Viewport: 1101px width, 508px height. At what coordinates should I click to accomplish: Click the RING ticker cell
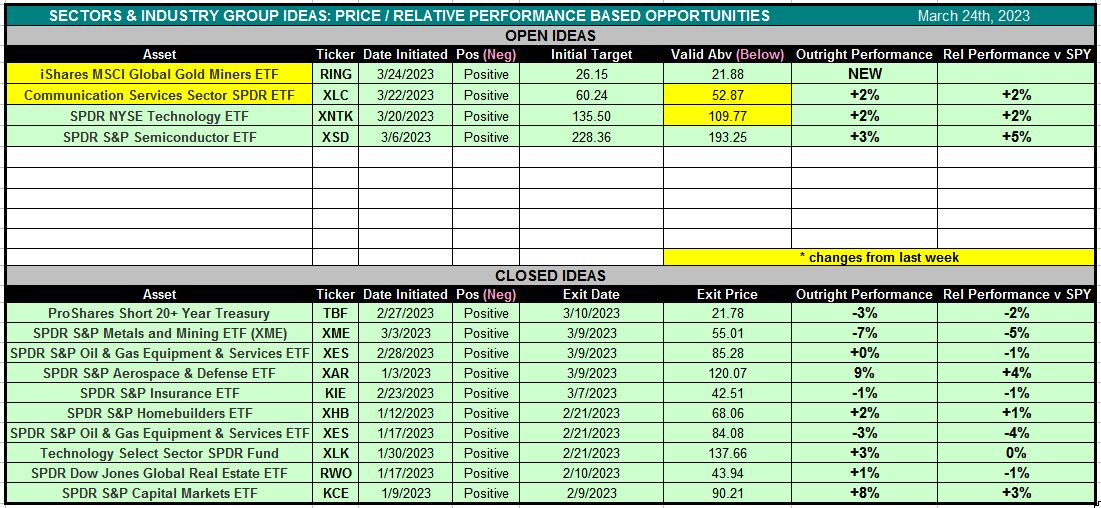335,74
